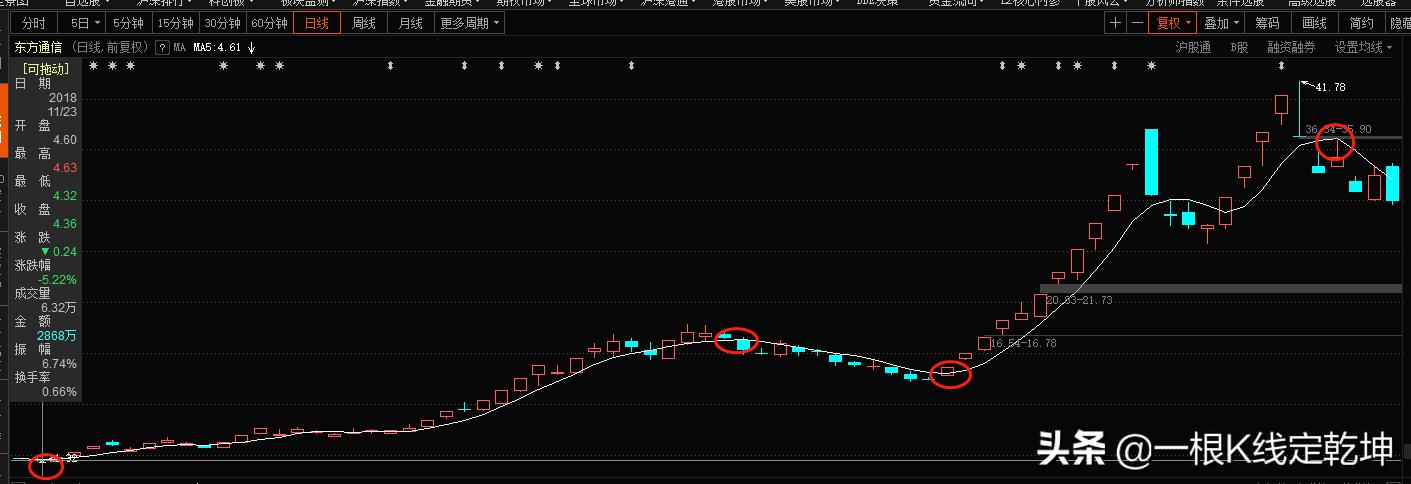Activate the 画线 drawing tools
Viewport: 1411px width, 484px height.
1314,23
